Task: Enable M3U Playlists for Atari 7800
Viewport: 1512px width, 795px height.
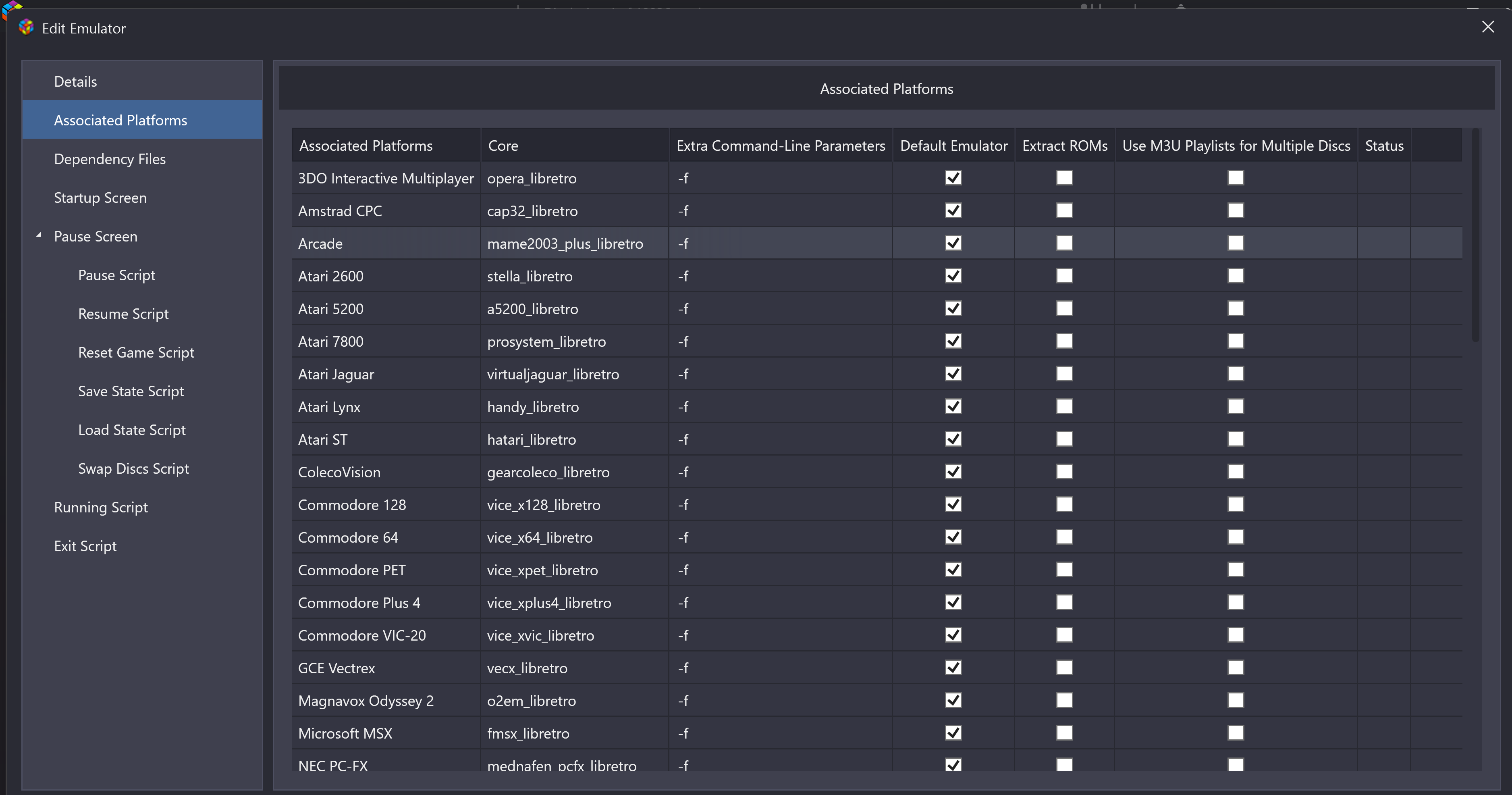Action: point(1236,341)
